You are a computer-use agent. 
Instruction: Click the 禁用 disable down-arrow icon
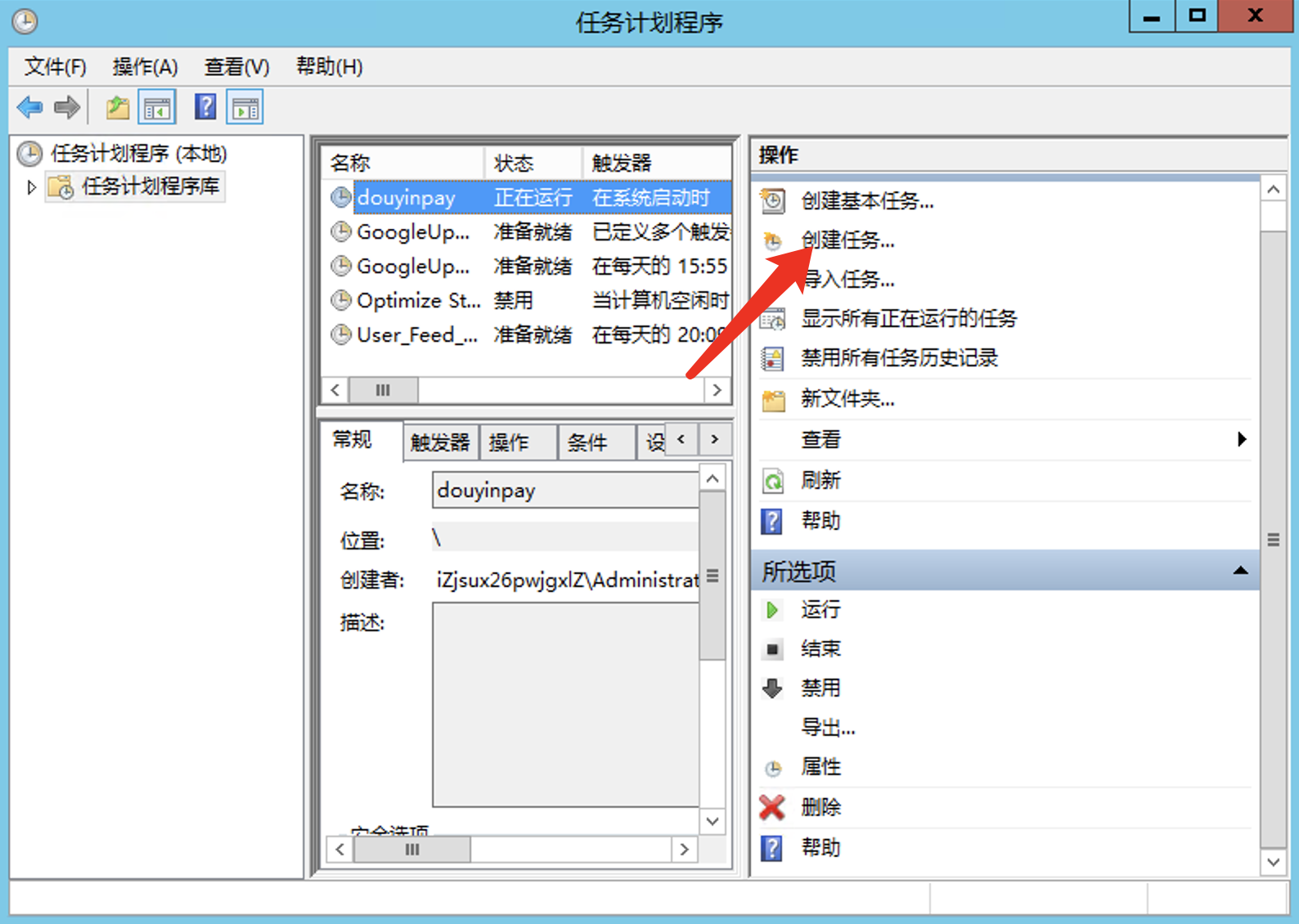(772, 688)
